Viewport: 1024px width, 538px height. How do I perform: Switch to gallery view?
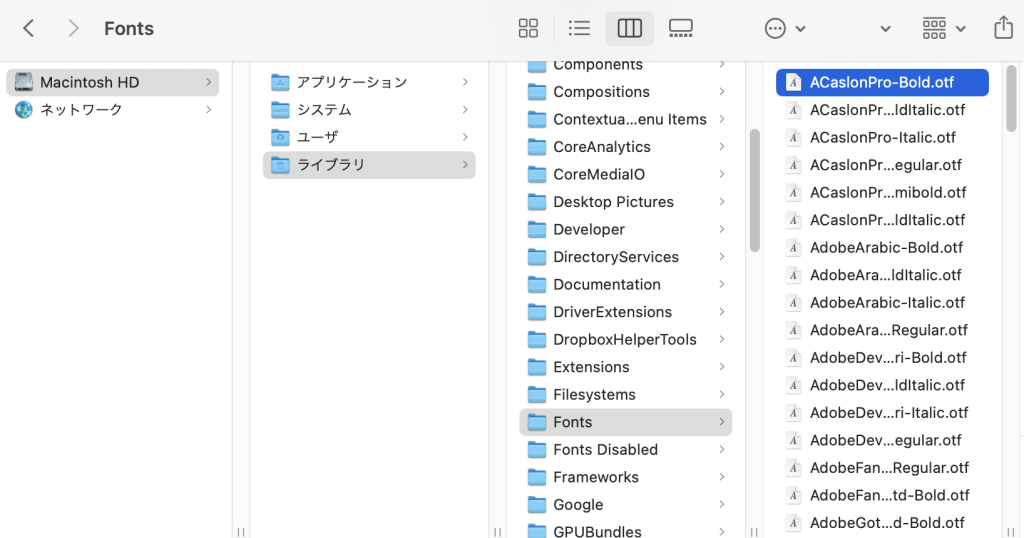coord(680,28)
